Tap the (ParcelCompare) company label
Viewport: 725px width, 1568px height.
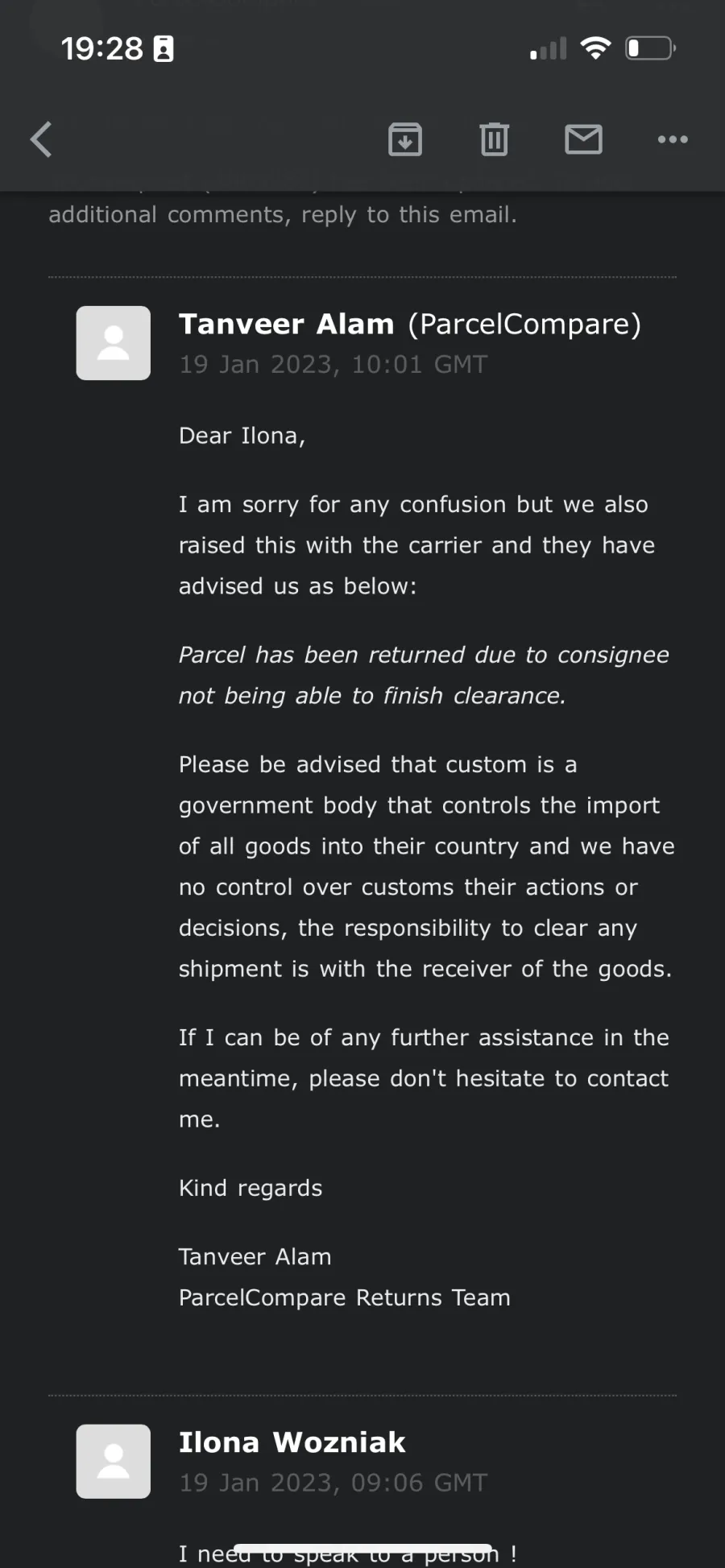click(524, 325)
